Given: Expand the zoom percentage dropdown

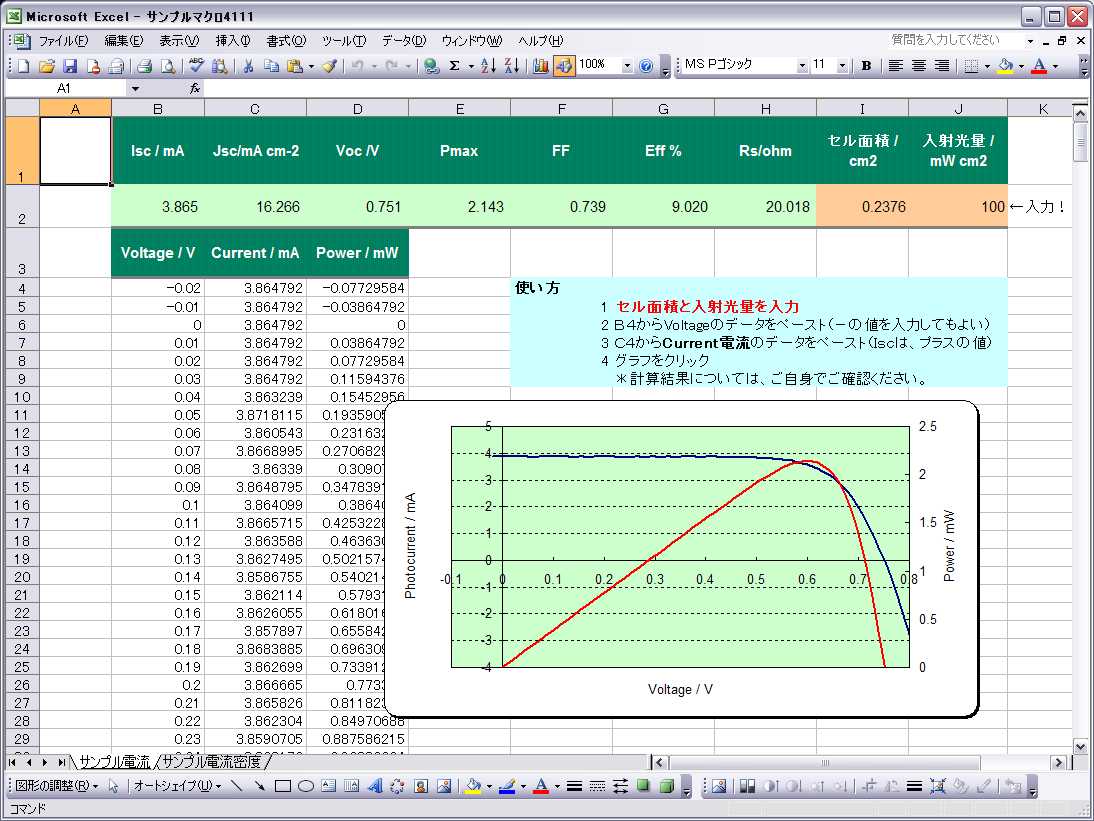Looking at the screenshot, I should coord(627,66).
